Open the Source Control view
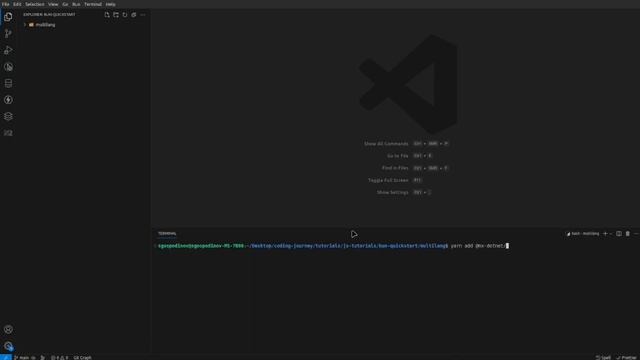 (x=8, y=33)
